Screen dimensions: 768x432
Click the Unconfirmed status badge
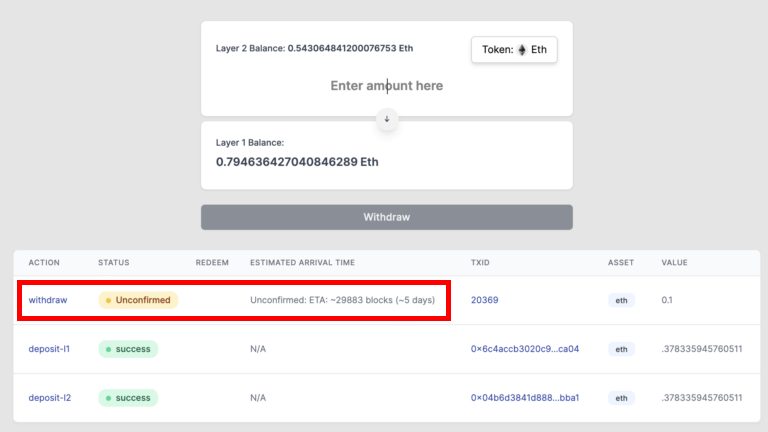pos(138,300)
